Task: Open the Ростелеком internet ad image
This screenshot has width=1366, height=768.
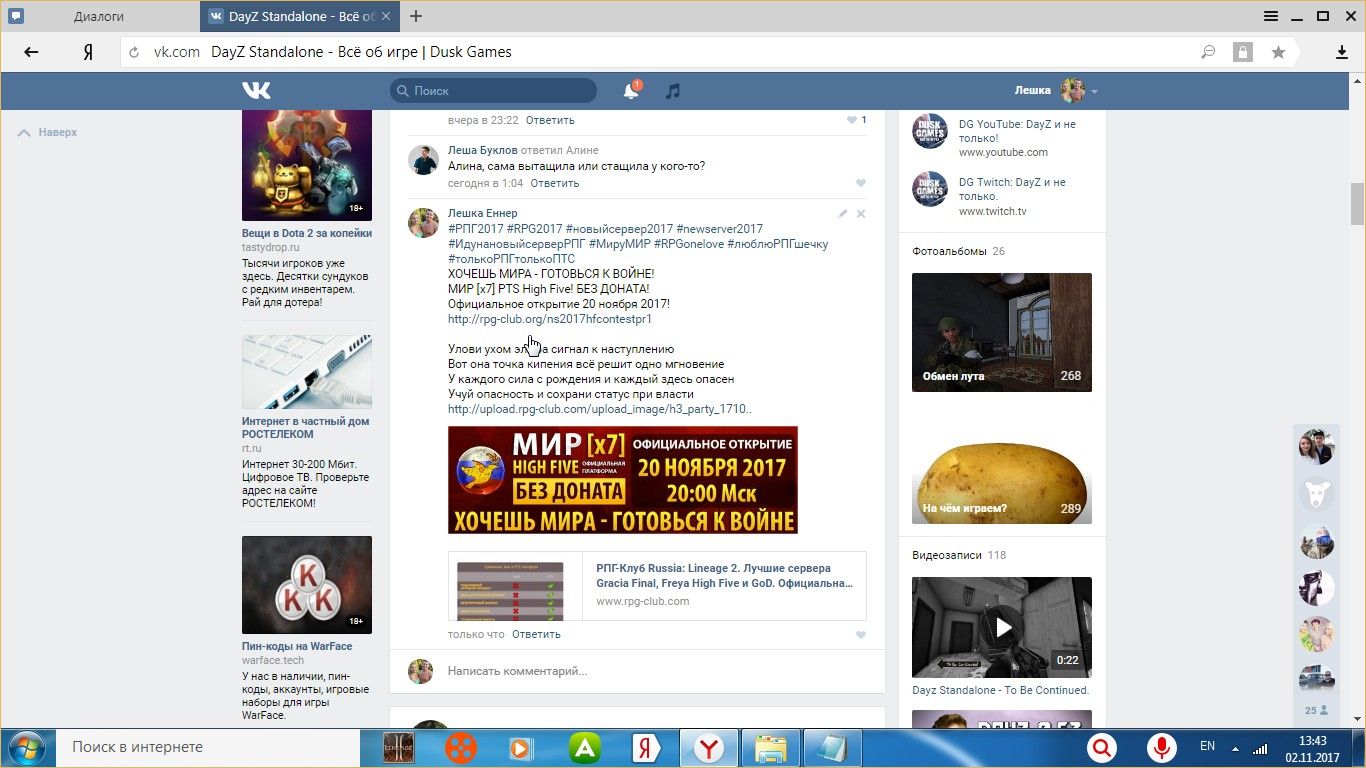Action: (x=307, y=372)
